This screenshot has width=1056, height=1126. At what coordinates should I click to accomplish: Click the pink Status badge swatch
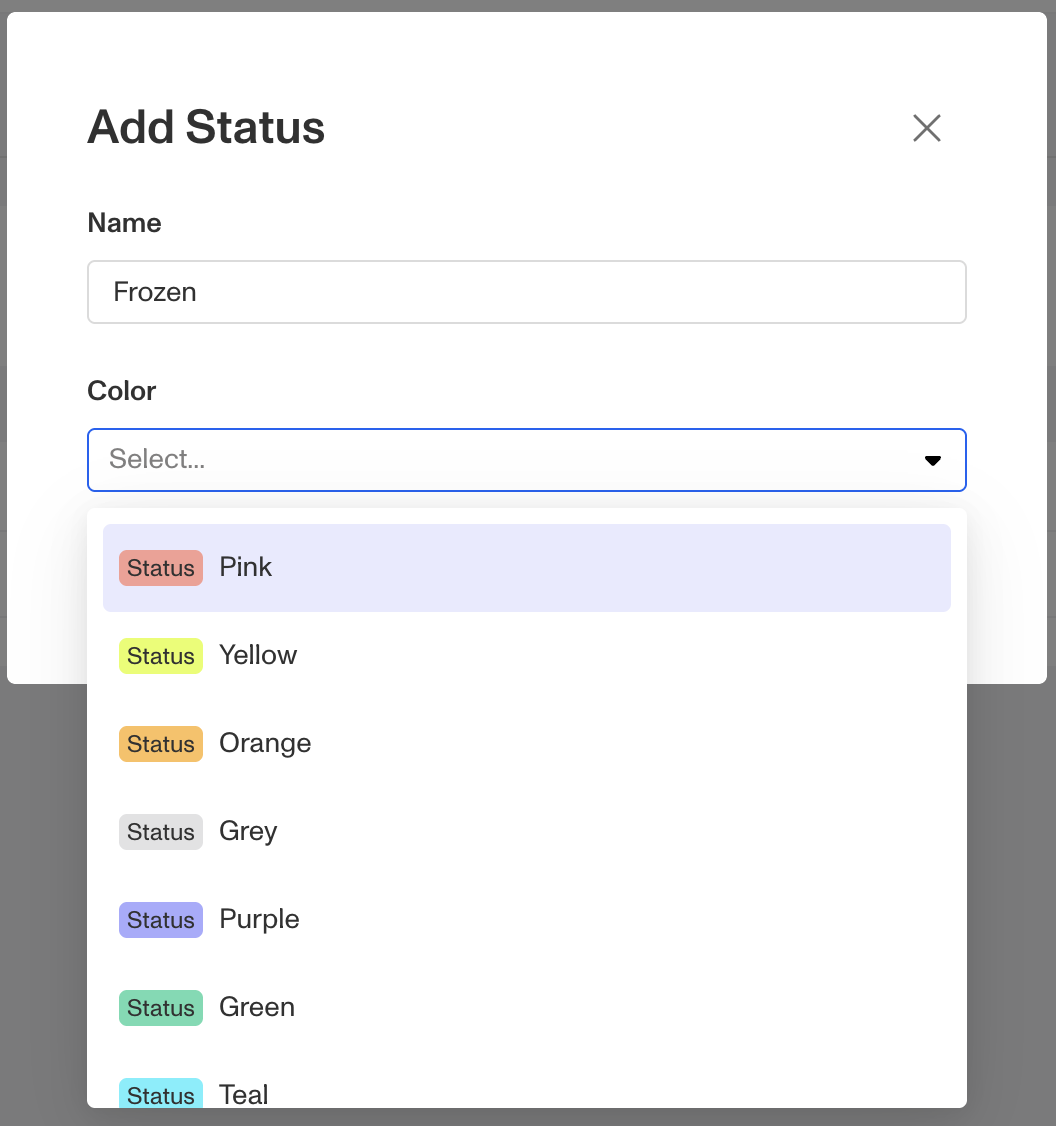click(x=161, y=568)
